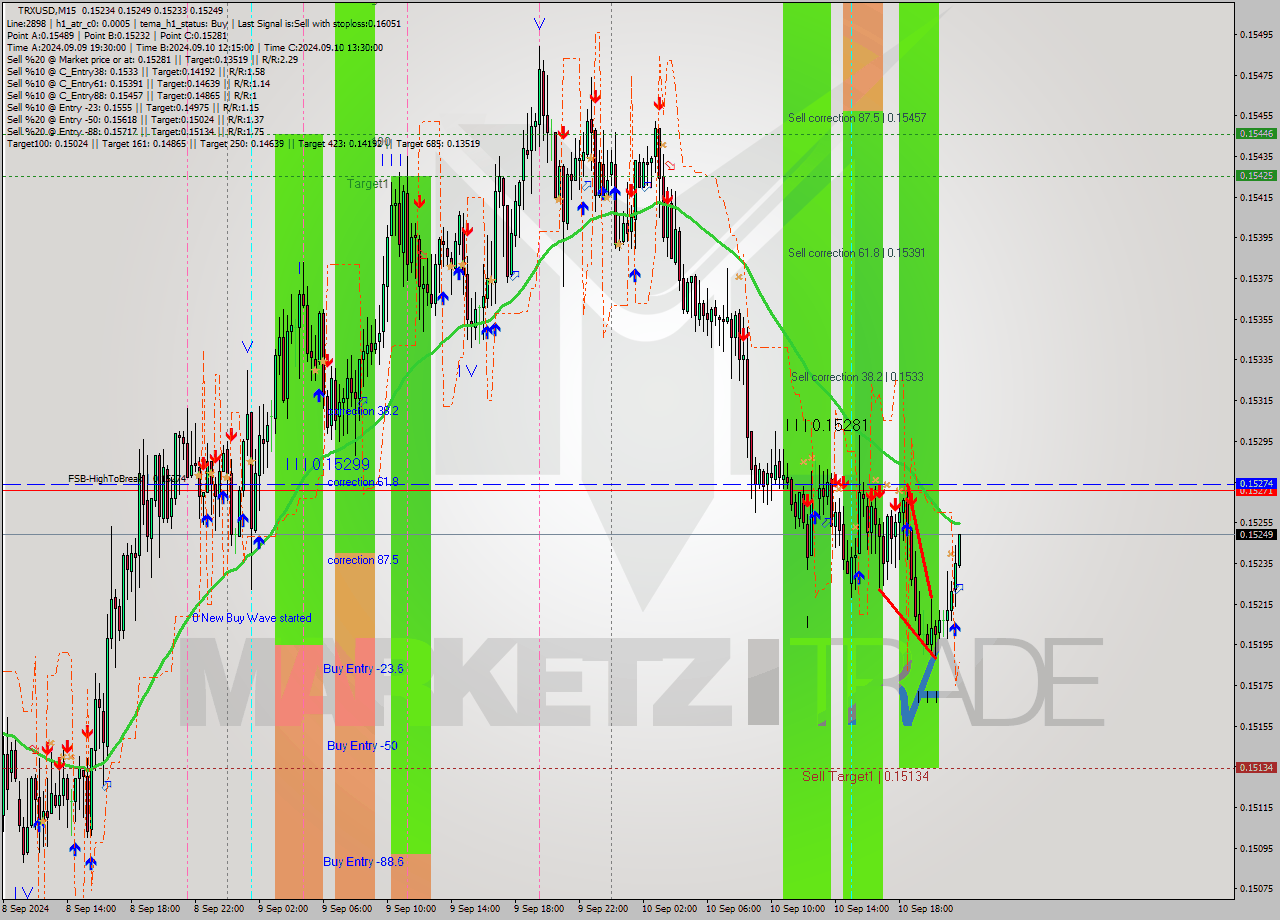Click the 'Sell %10 @ Entry -23: 0.1555' line

[x=132, y=107]
